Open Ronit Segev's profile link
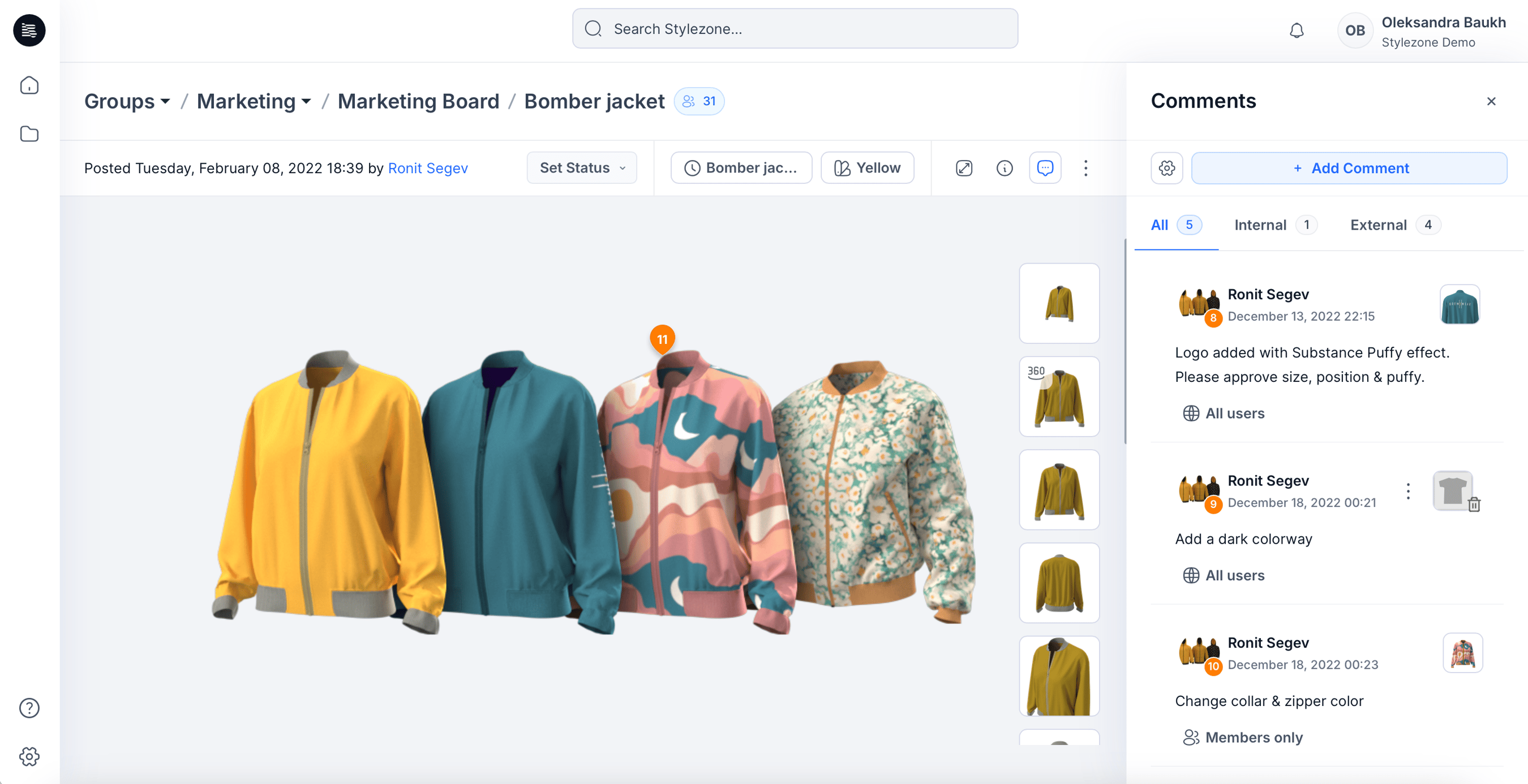The height and width of the screenshot is (784, 1528). (428, 168)
